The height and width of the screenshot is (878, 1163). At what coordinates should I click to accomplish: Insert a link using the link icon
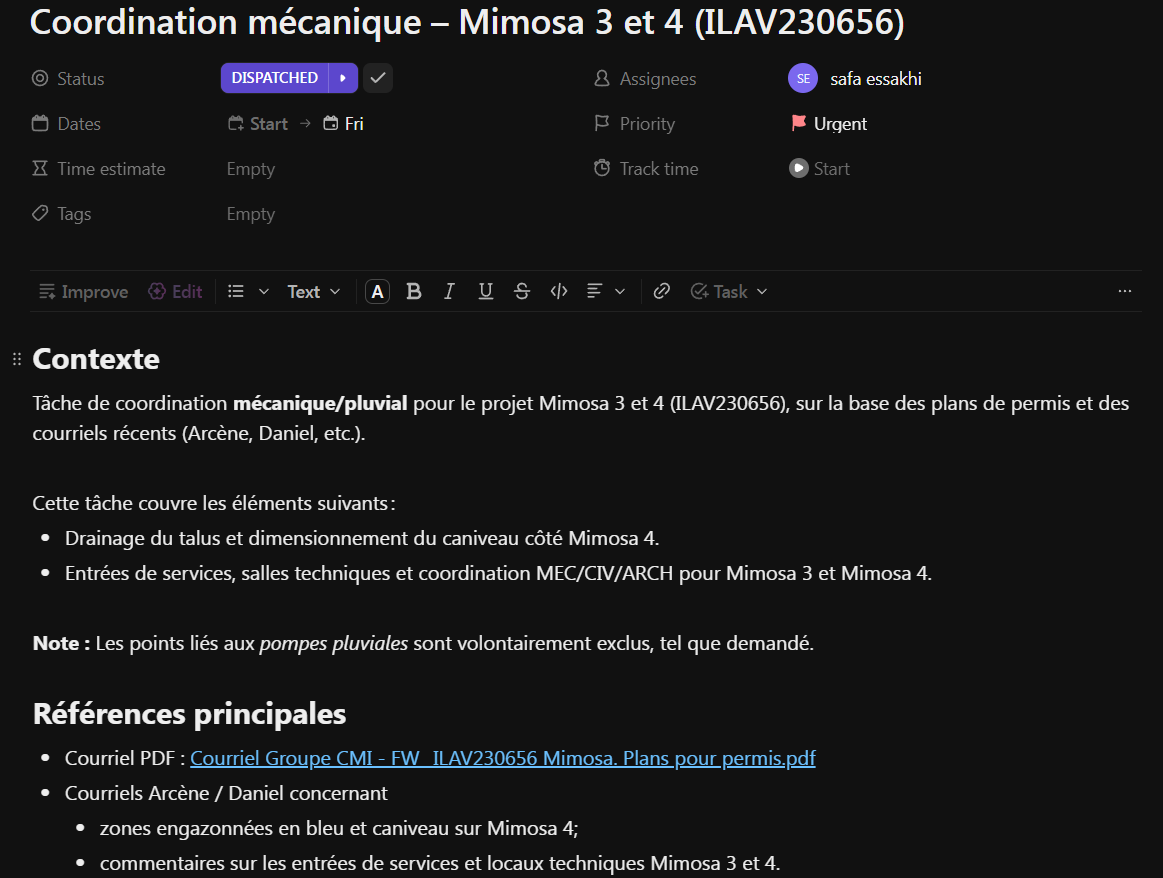pyautogui.click(x=661, y=292)
